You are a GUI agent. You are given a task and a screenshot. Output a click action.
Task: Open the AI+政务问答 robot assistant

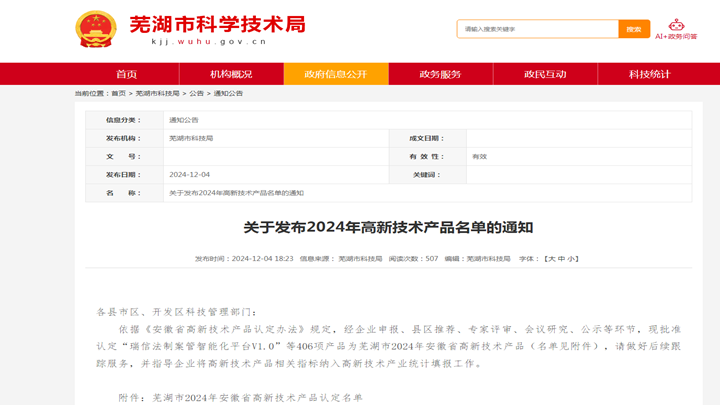[676, 29]
